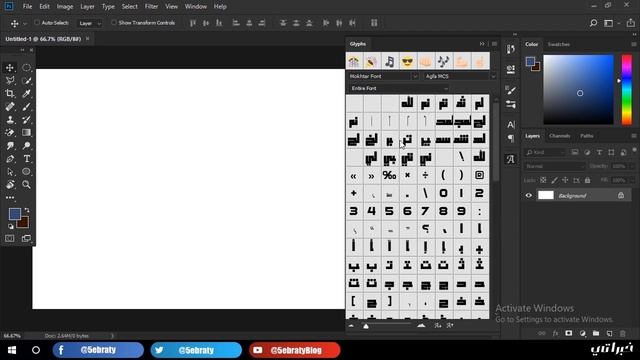Swap foreground and background colors
The image size is (640, 360).
(27, 210)
